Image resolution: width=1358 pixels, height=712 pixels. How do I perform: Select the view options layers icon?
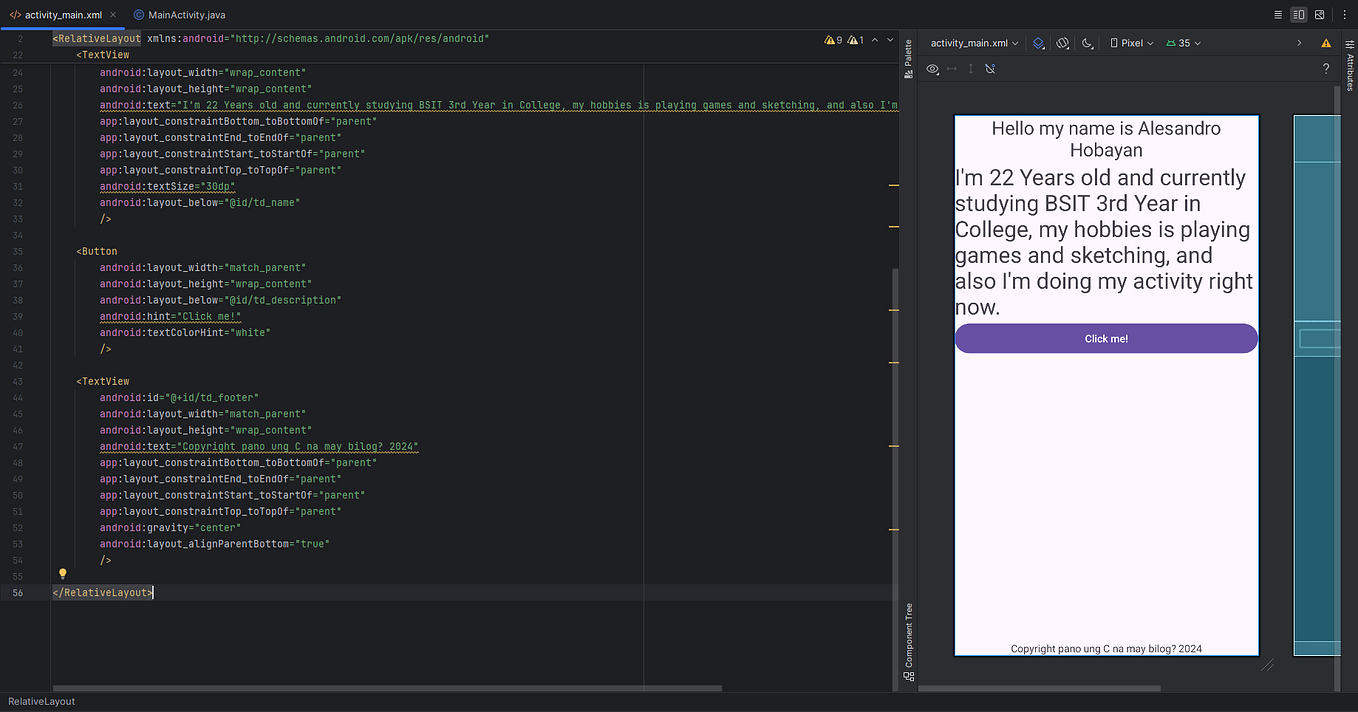1038,42
